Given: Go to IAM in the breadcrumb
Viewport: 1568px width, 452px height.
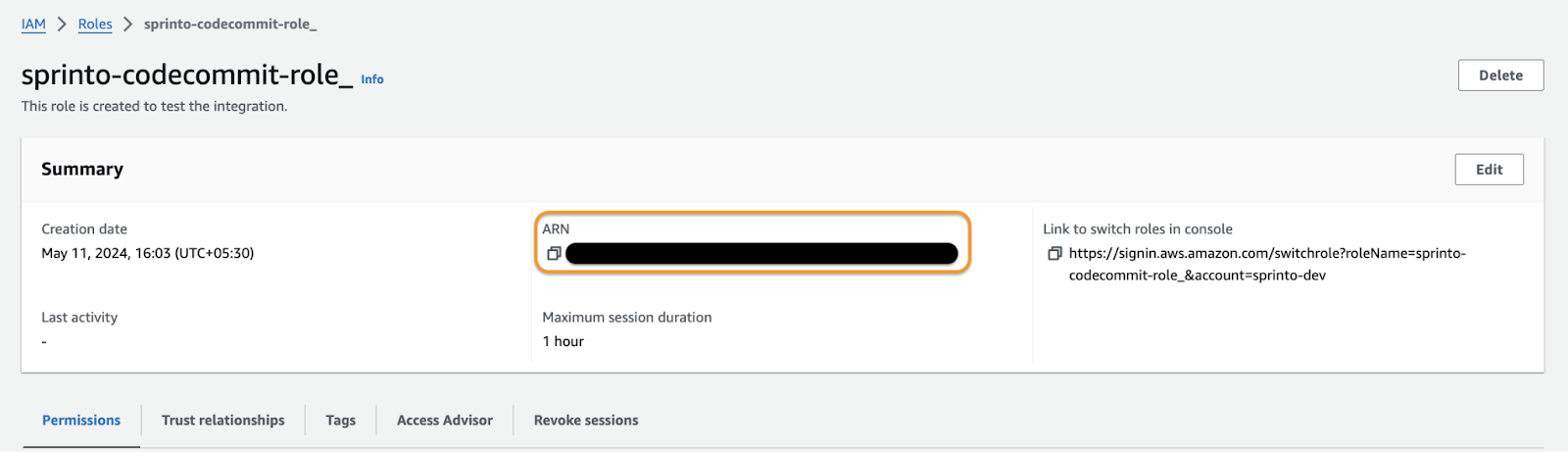Looking at the screenshot, I should point(33,25).
